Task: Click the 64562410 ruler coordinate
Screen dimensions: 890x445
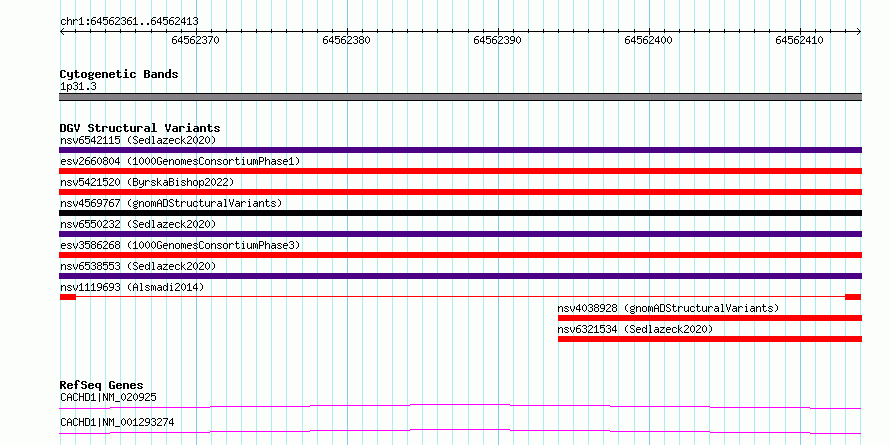Action: pos(799,41)
